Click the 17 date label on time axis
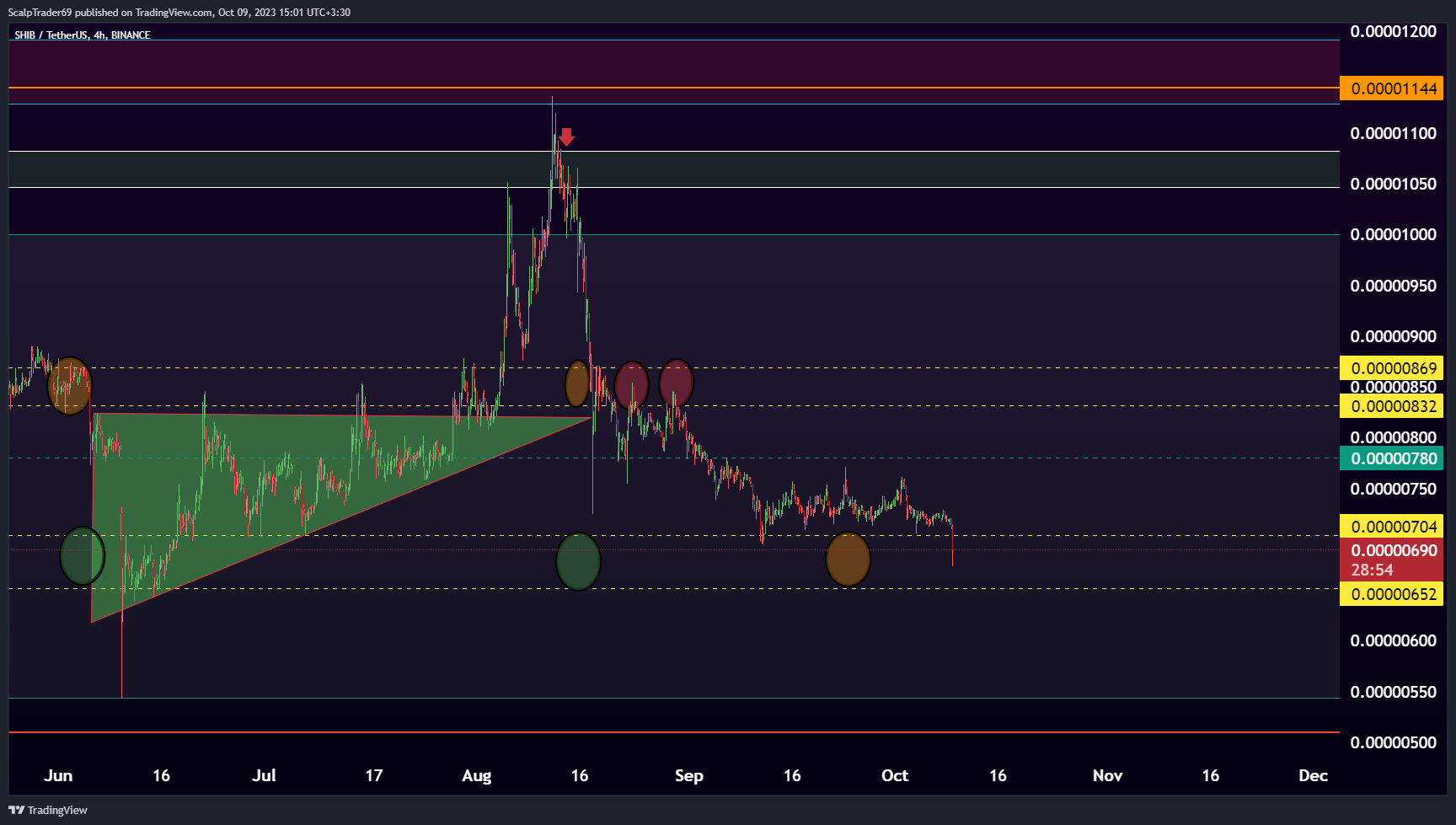1456x825 pixels. point(373,775)
